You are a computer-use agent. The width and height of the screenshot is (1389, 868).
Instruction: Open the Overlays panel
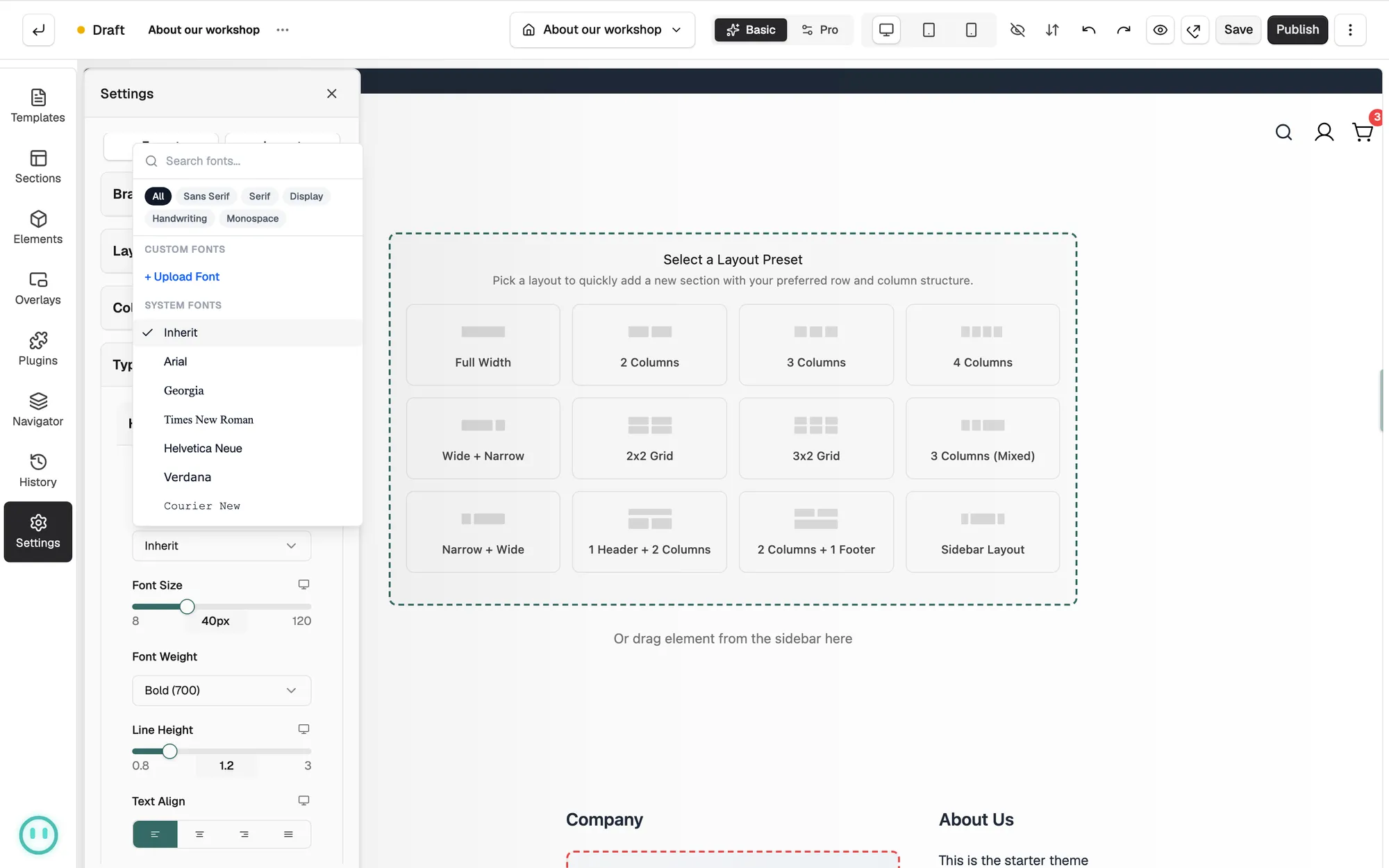click(x=38, y=288)
